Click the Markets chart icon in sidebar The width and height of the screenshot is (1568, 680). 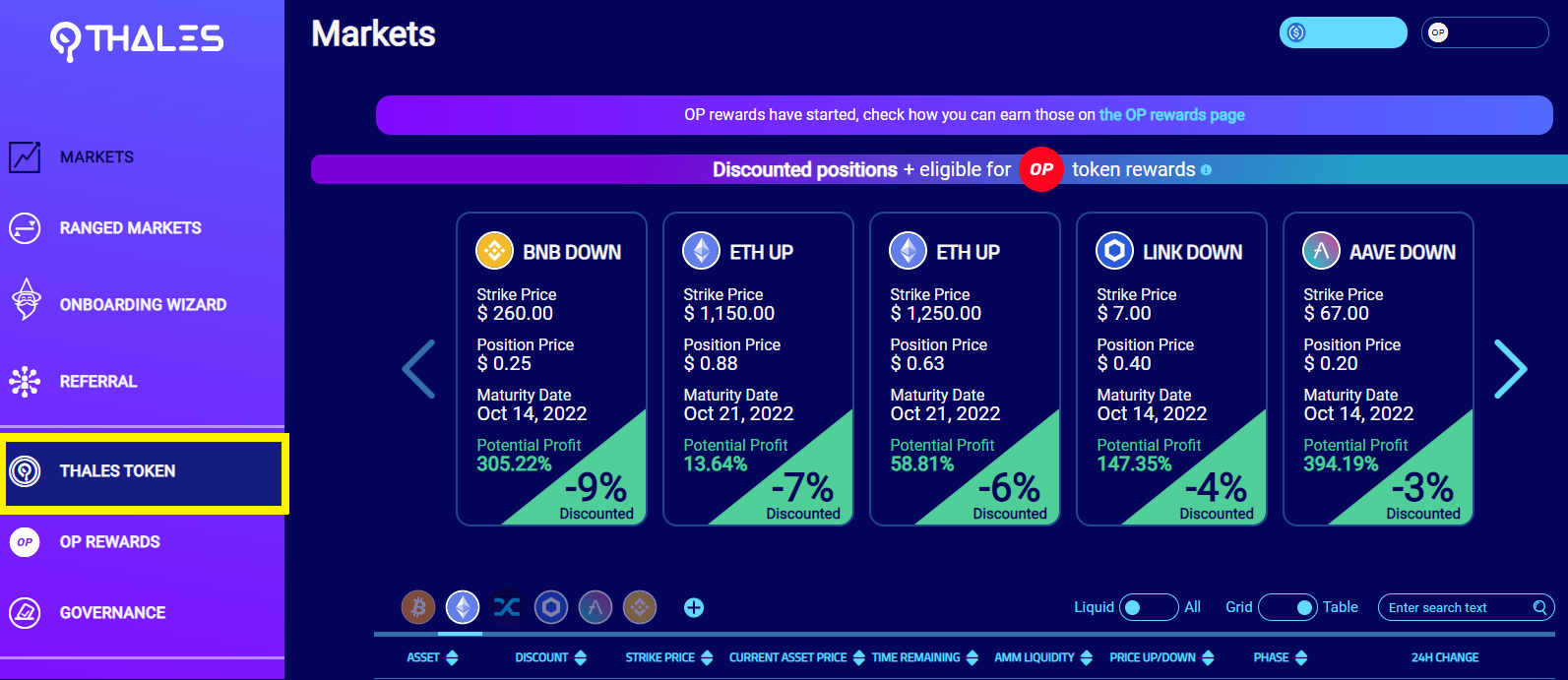pos(25,156)
